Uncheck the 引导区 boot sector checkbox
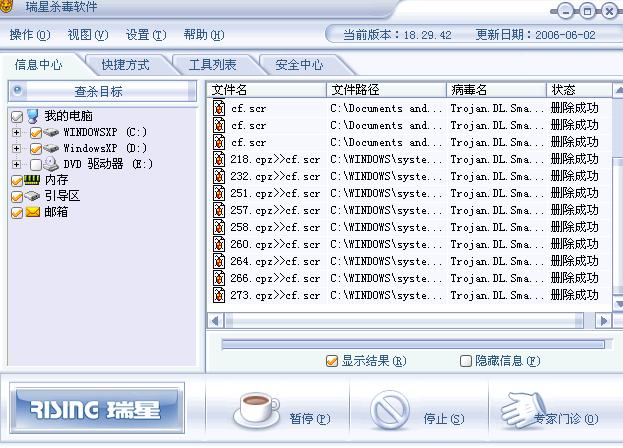The image size is (623, 448). [x=17, y=197]
